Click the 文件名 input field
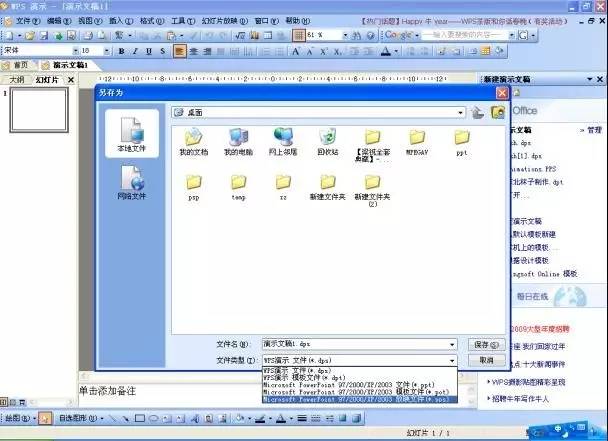This screenshot has width=608, height=441. pos(355,344)
